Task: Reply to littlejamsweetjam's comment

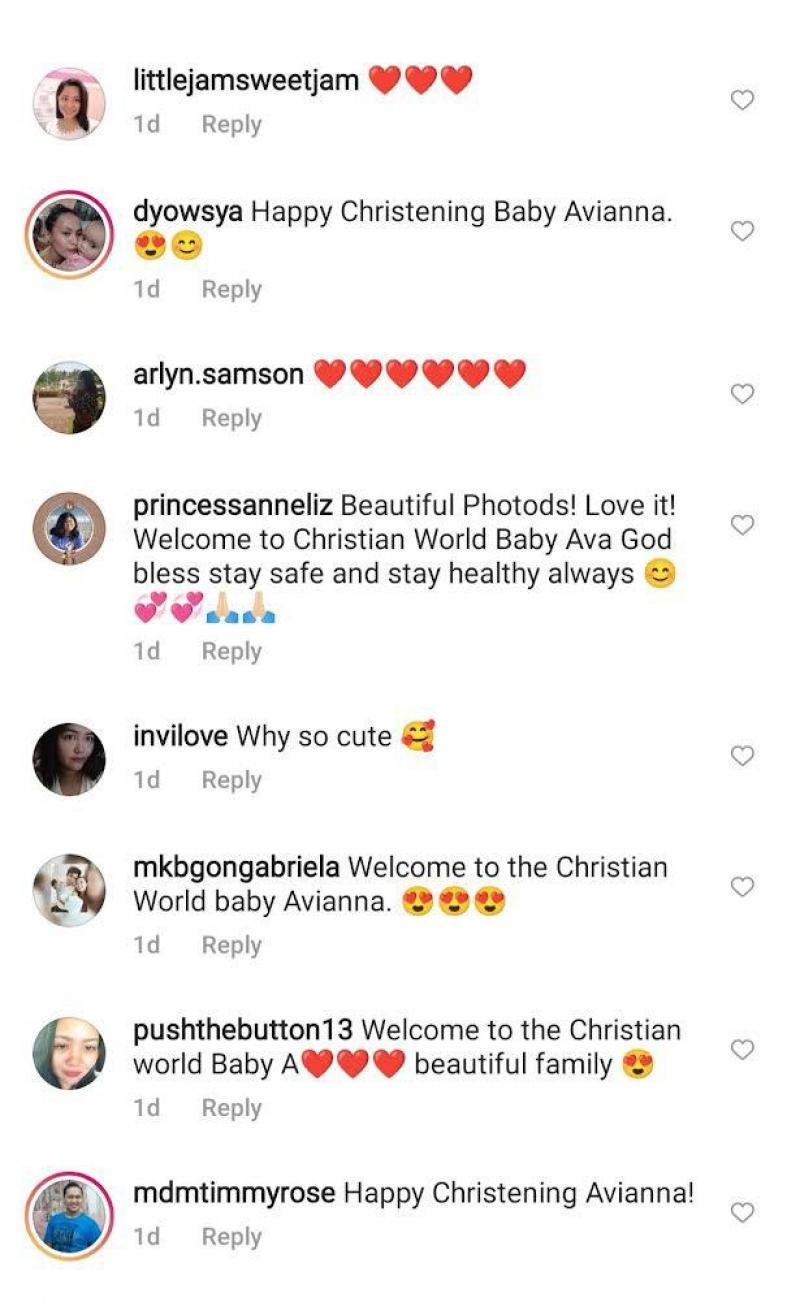Action: 231,125
